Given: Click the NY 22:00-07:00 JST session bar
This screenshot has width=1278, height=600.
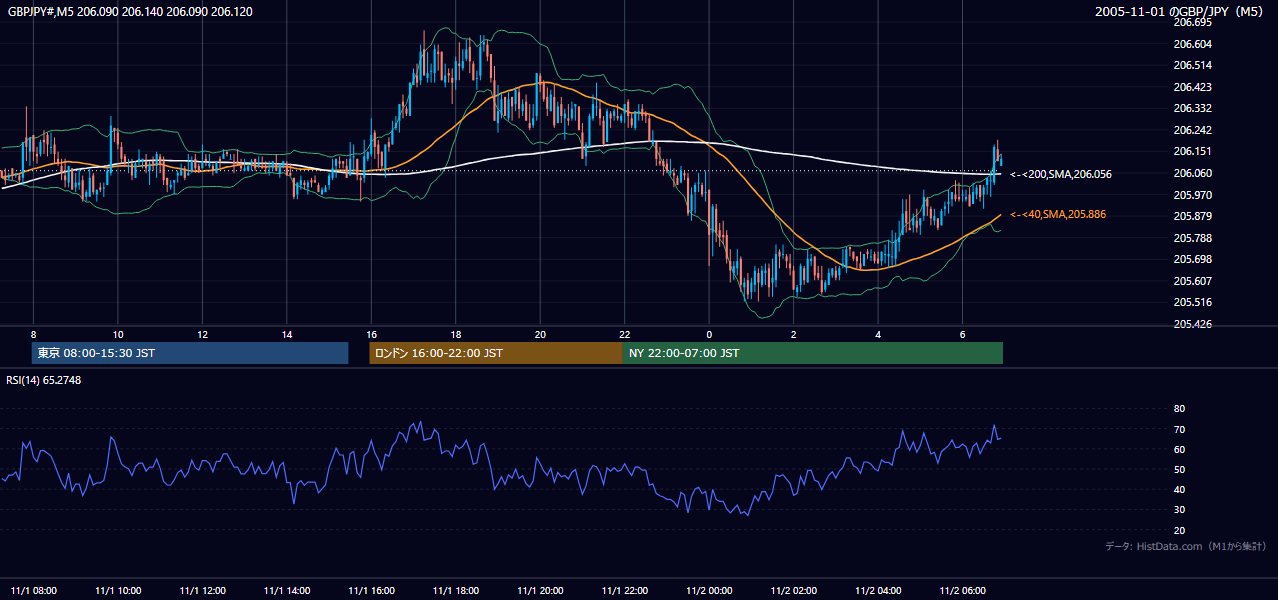Looking at the screenshot, I should pyautogui.click(x=813, y=353).
